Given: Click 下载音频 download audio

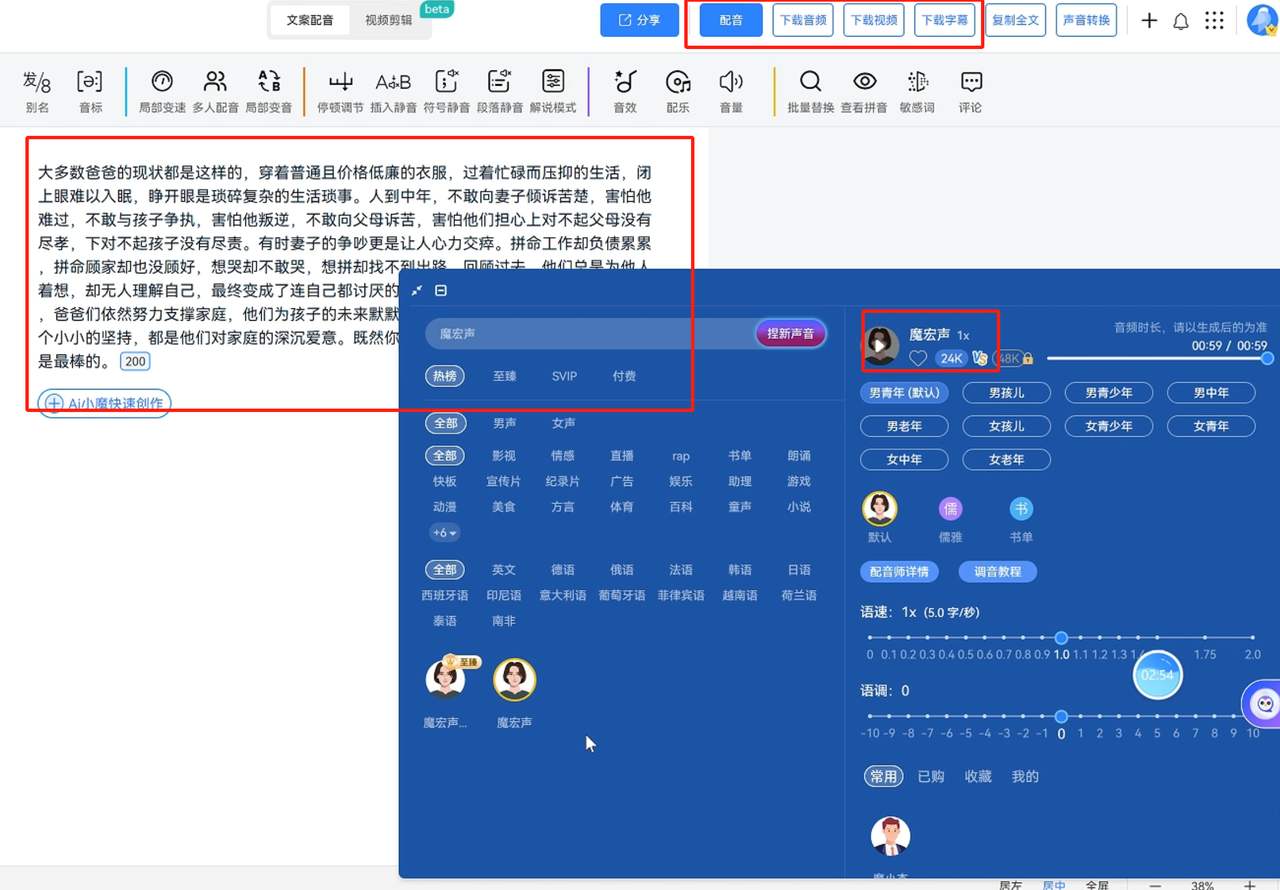Looking at the screenshot, I should pyautogui.click(x=804, y=20).
